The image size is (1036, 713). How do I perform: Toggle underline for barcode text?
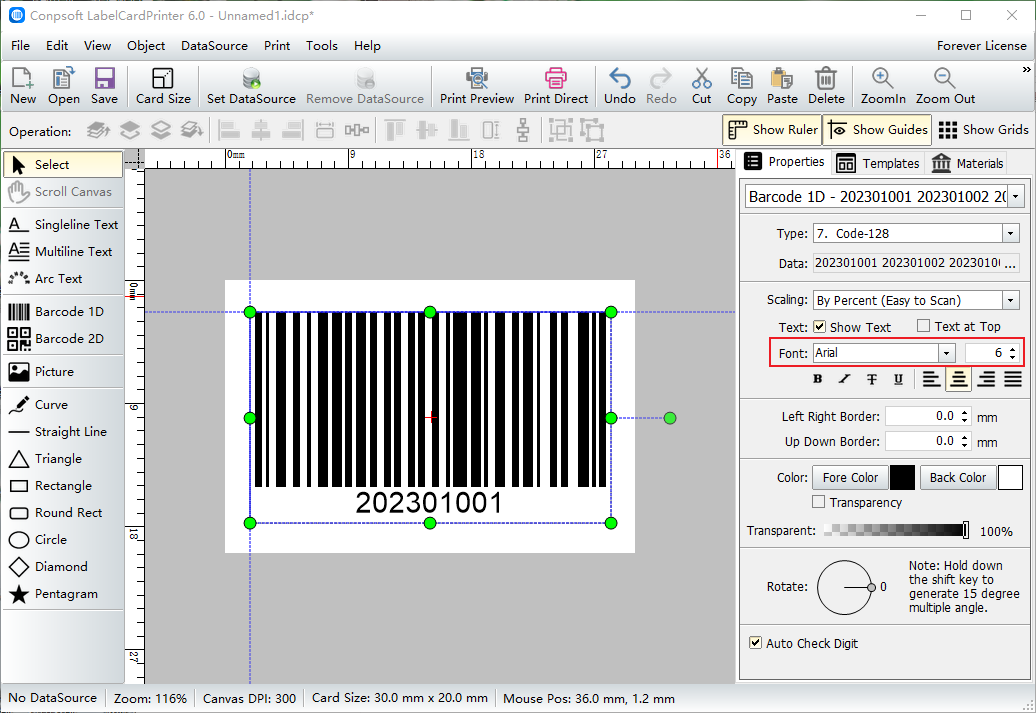[x=899, y=379]
